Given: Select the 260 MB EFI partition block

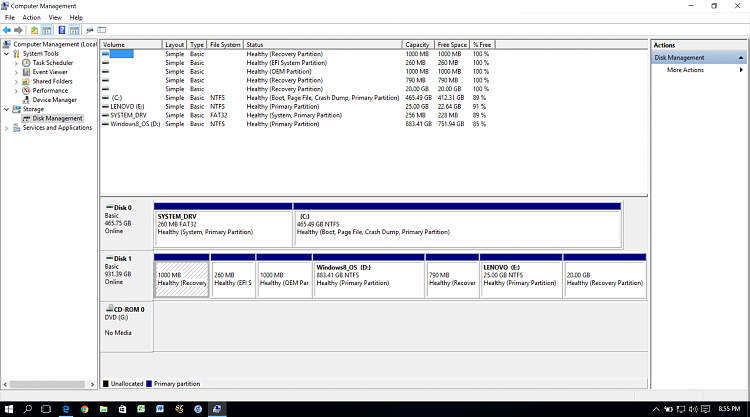Looking at the screenshot, I should (x=233, y=276).
